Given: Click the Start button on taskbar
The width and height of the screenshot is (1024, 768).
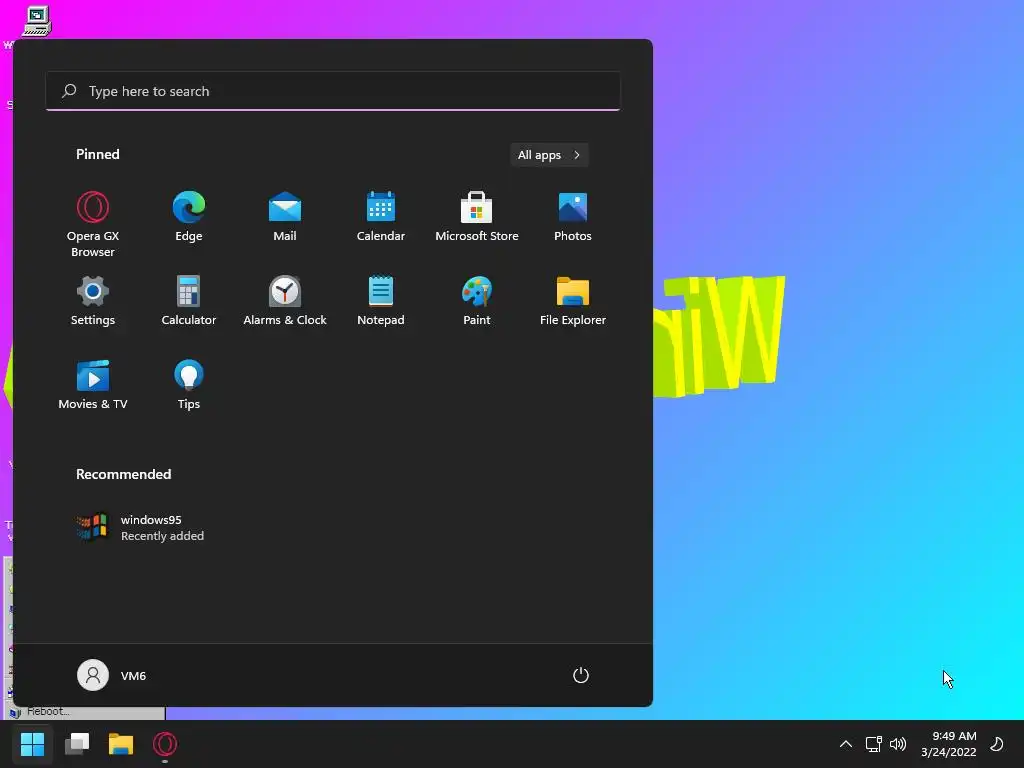Looking at the screenshot, I should point(32,744).
